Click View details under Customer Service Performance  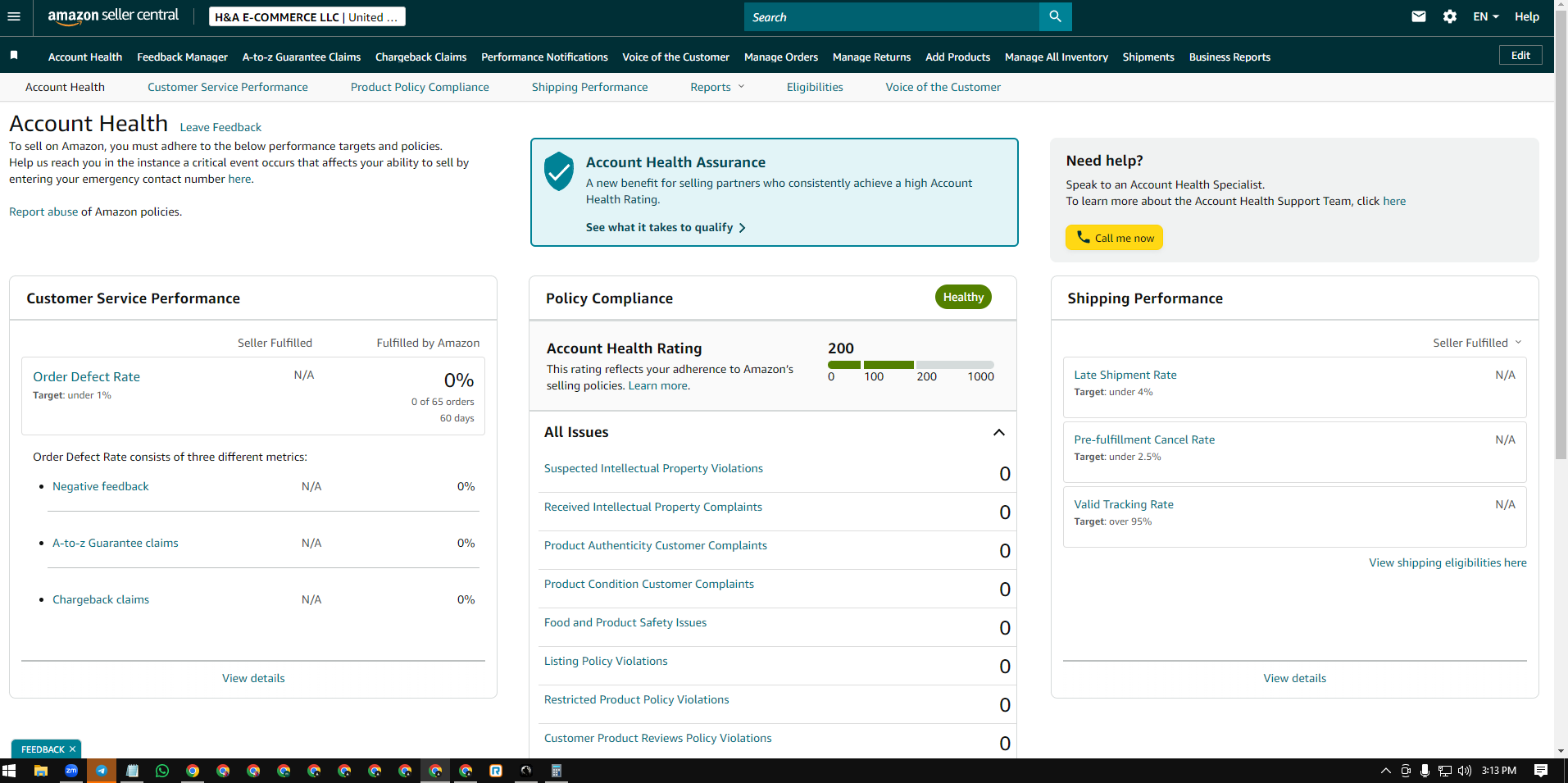(x=253, y=678)
